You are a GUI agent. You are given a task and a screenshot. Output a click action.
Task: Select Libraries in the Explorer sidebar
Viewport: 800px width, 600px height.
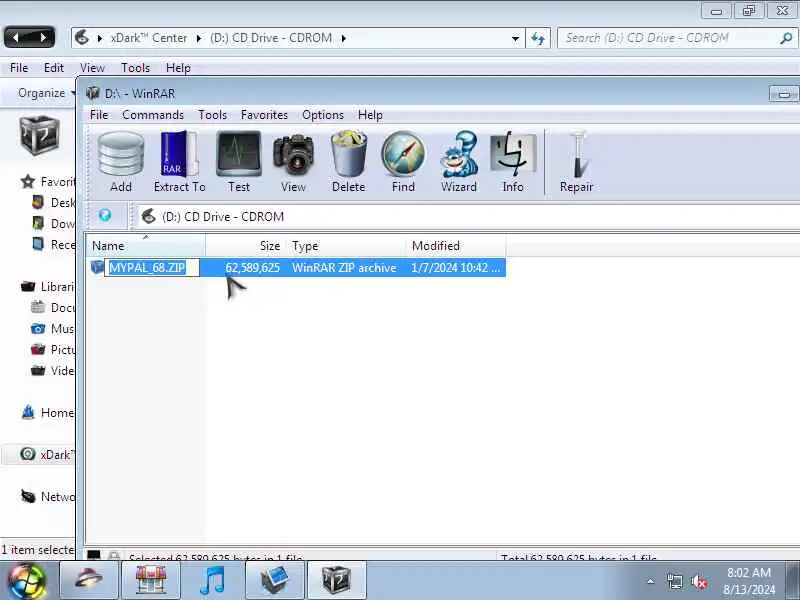[x=48, y=287]
